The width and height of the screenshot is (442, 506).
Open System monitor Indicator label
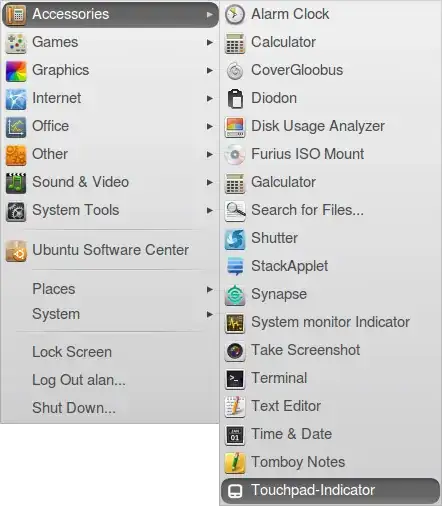[x=330, y=322]
